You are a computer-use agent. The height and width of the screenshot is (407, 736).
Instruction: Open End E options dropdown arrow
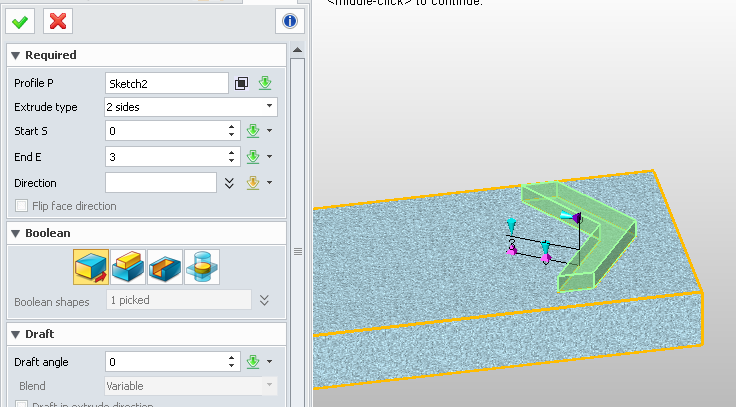tap(269, 156)
